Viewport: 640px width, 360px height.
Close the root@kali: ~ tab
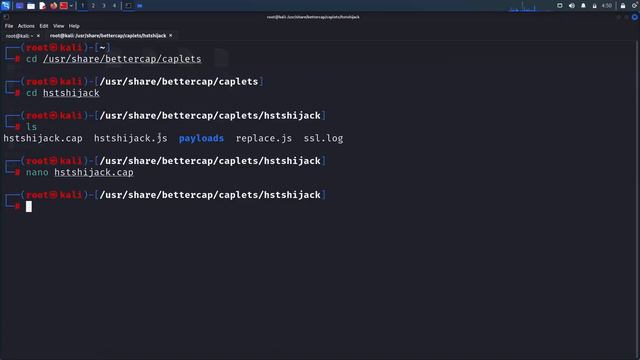tap(38, 36)
